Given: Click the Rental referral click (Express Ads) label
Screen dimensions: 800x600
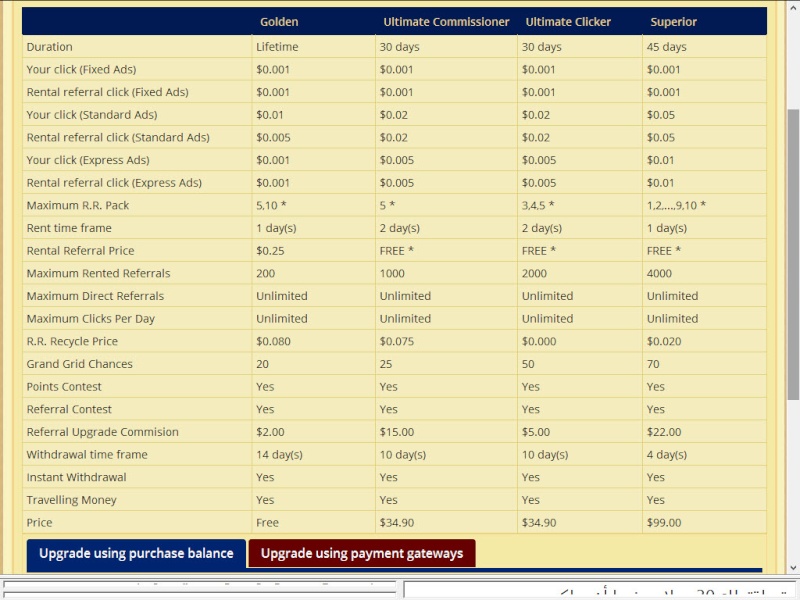Looking at the screenshot, I should (114, 183).
